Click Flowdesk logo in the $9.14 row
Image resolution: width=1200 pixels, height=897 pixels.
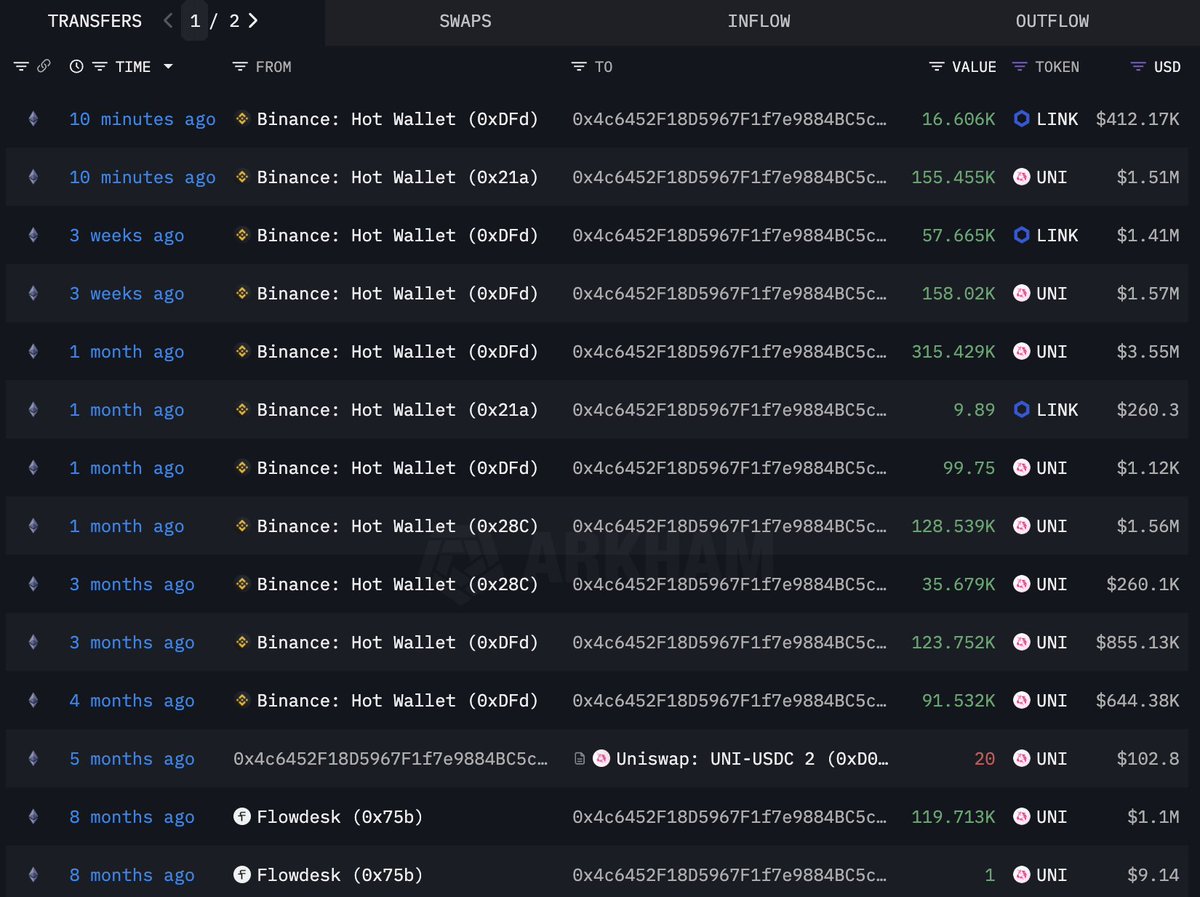(x=242, y=875)
